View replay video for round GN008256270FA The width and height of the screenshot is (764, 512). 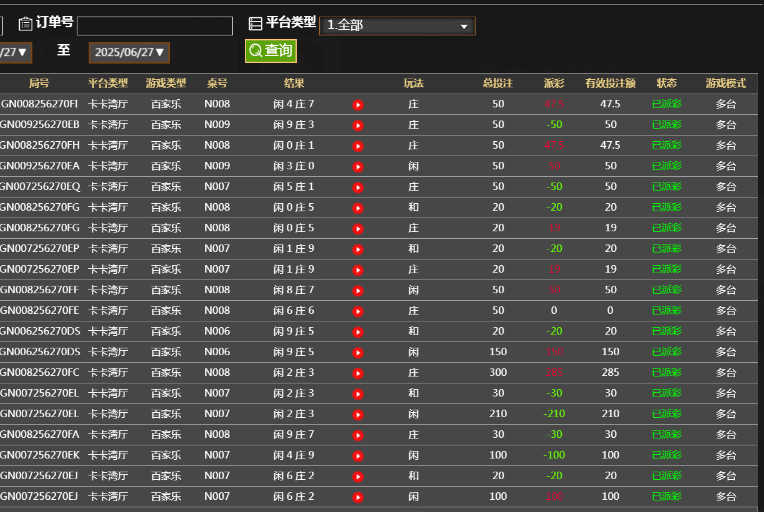click(x=358, y=435)
